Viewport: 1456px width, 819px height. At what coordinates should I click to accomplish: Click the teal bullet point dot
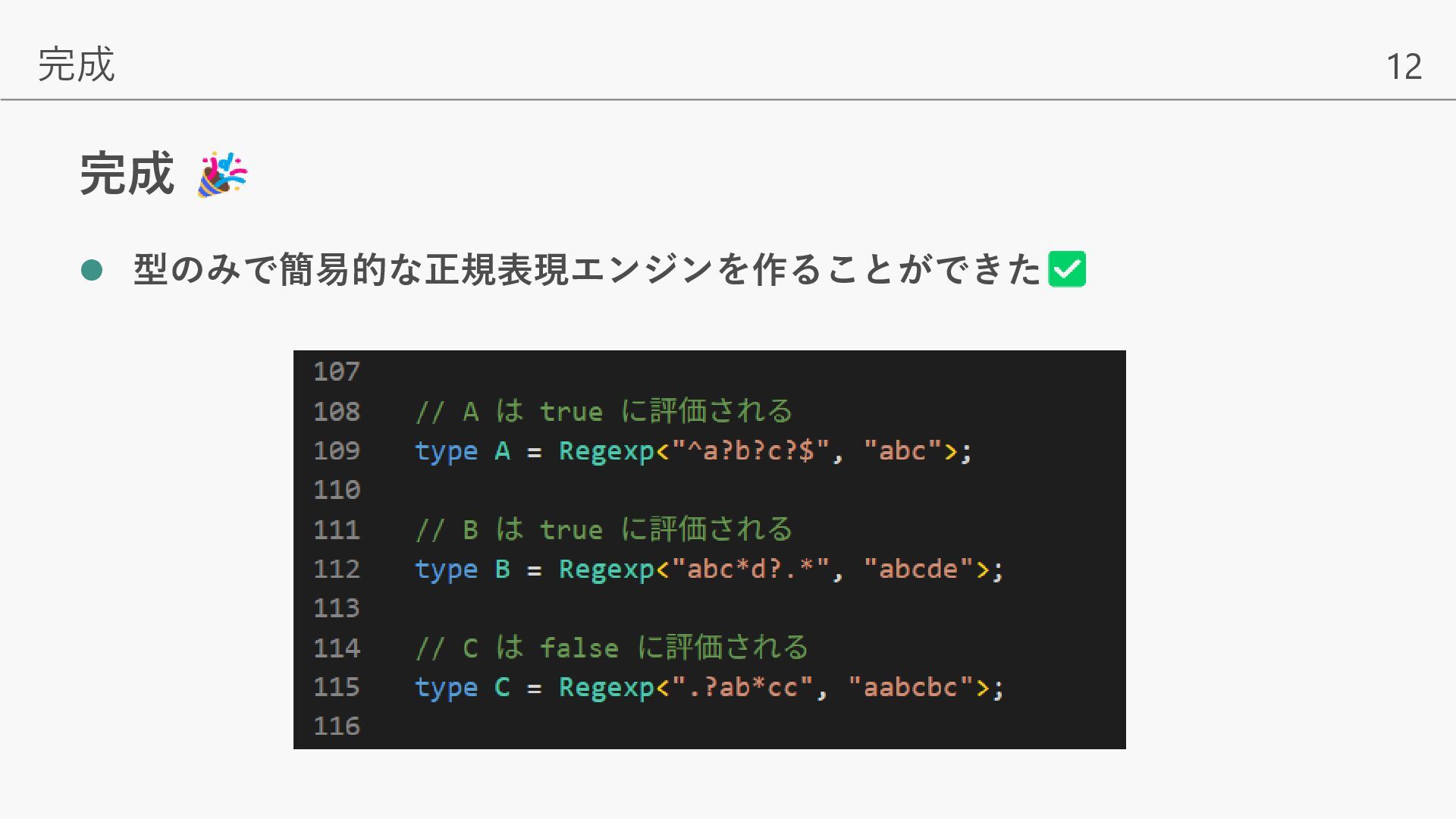(92, 270)
